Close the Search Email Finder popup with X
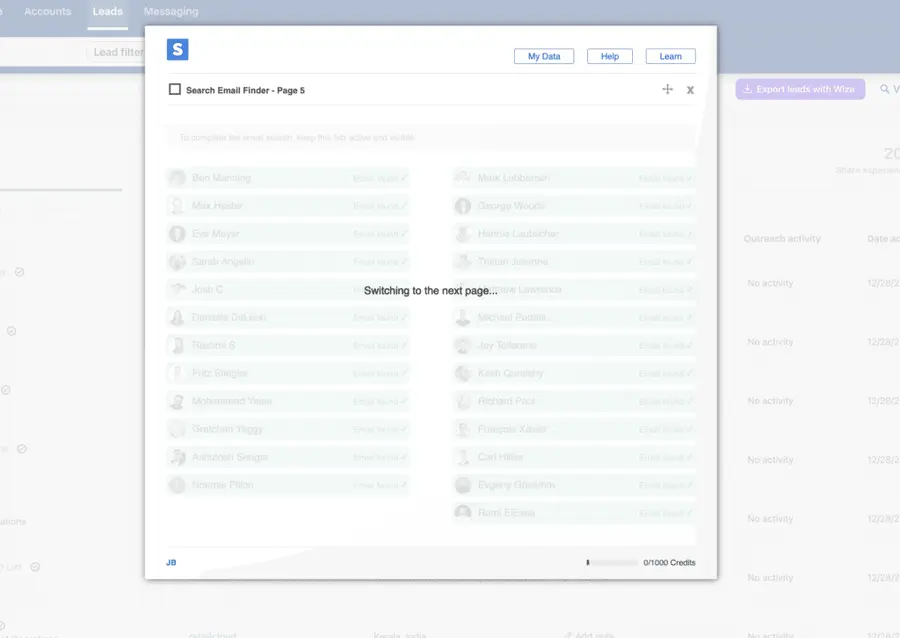Image resolution: width=900 pixels, height=638 pixels. tap(690, 90)
